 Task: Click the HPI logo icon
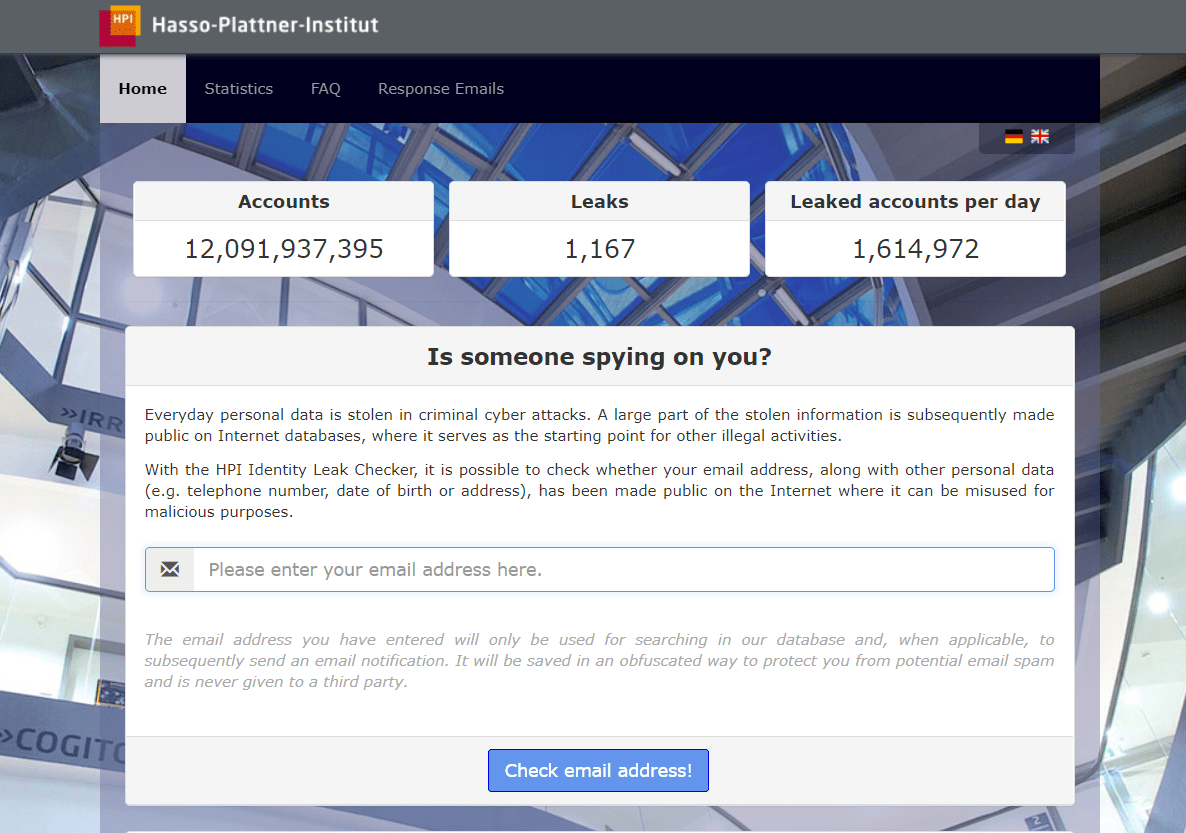120,25
